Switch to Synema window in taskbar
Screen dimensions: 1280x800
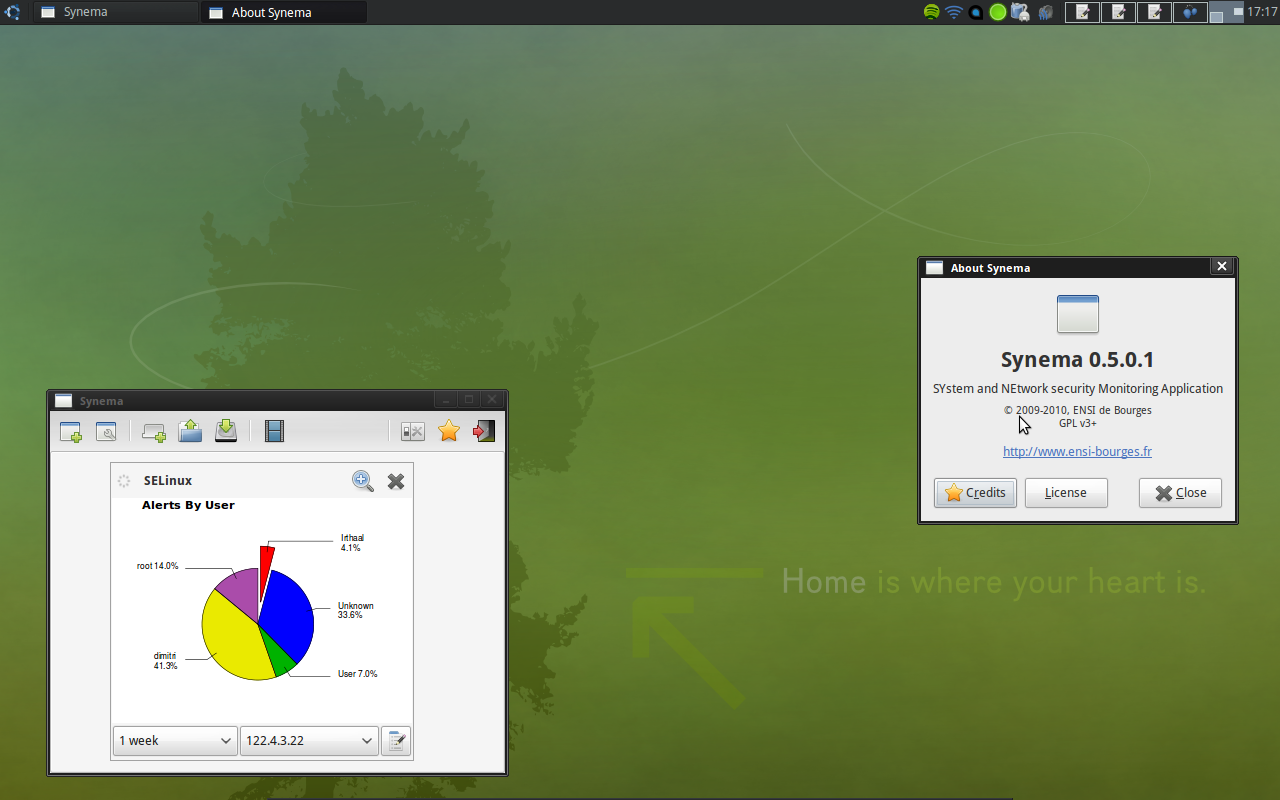click(115, 12)
